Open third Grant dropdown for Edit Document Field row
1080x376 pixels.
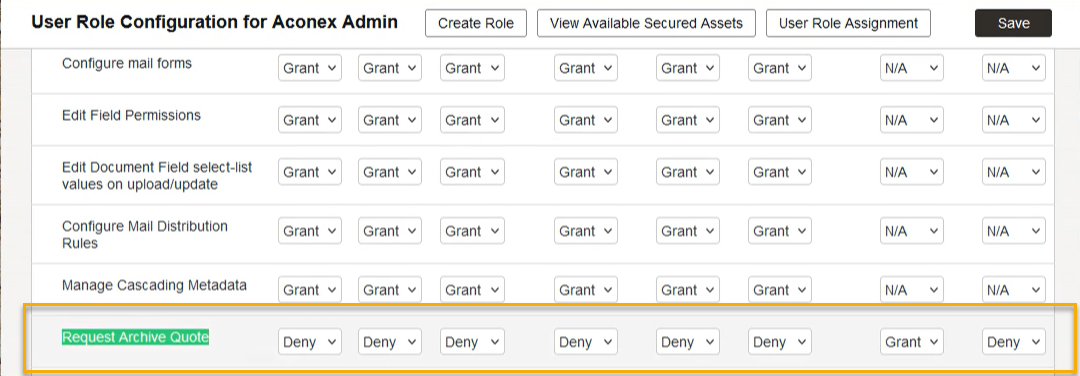click(x=472, y=172)
